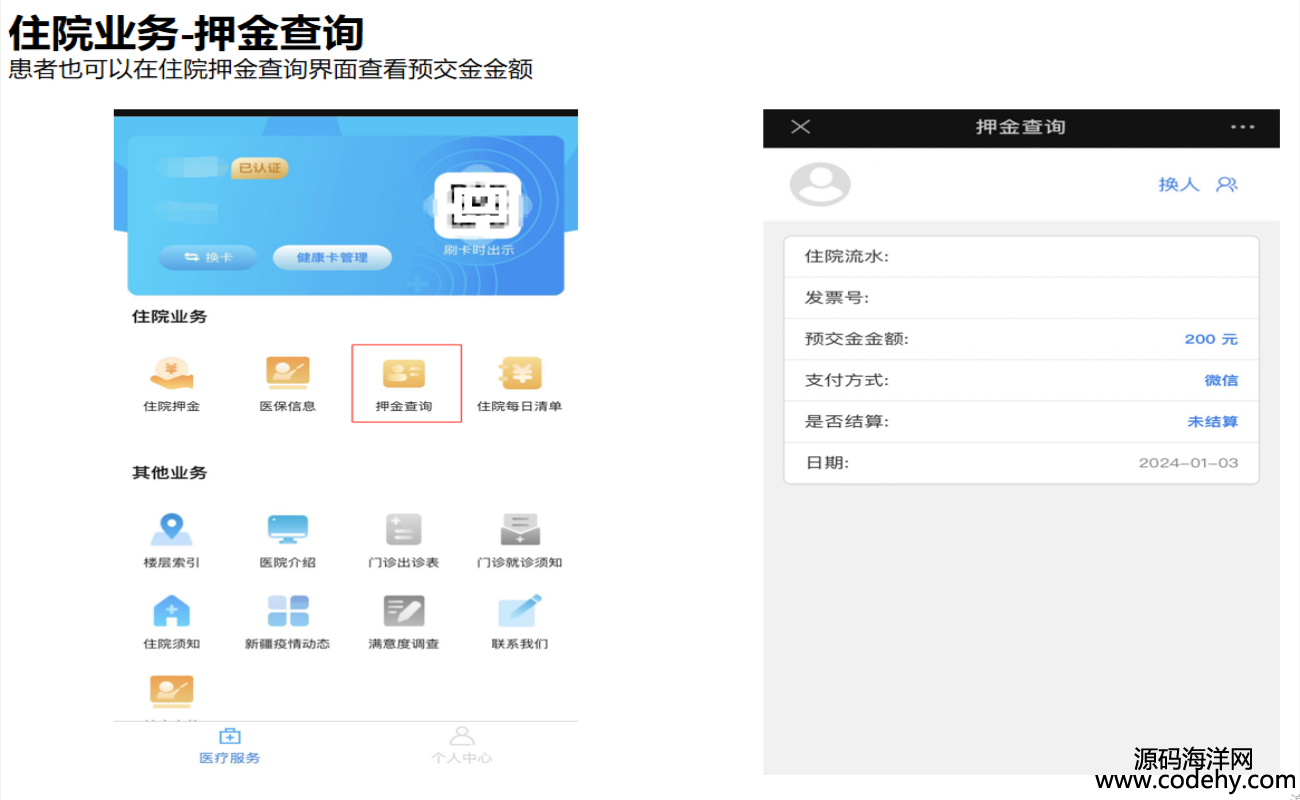Open the 联系我们 icon
The image size is (1300, 800).
520,610
